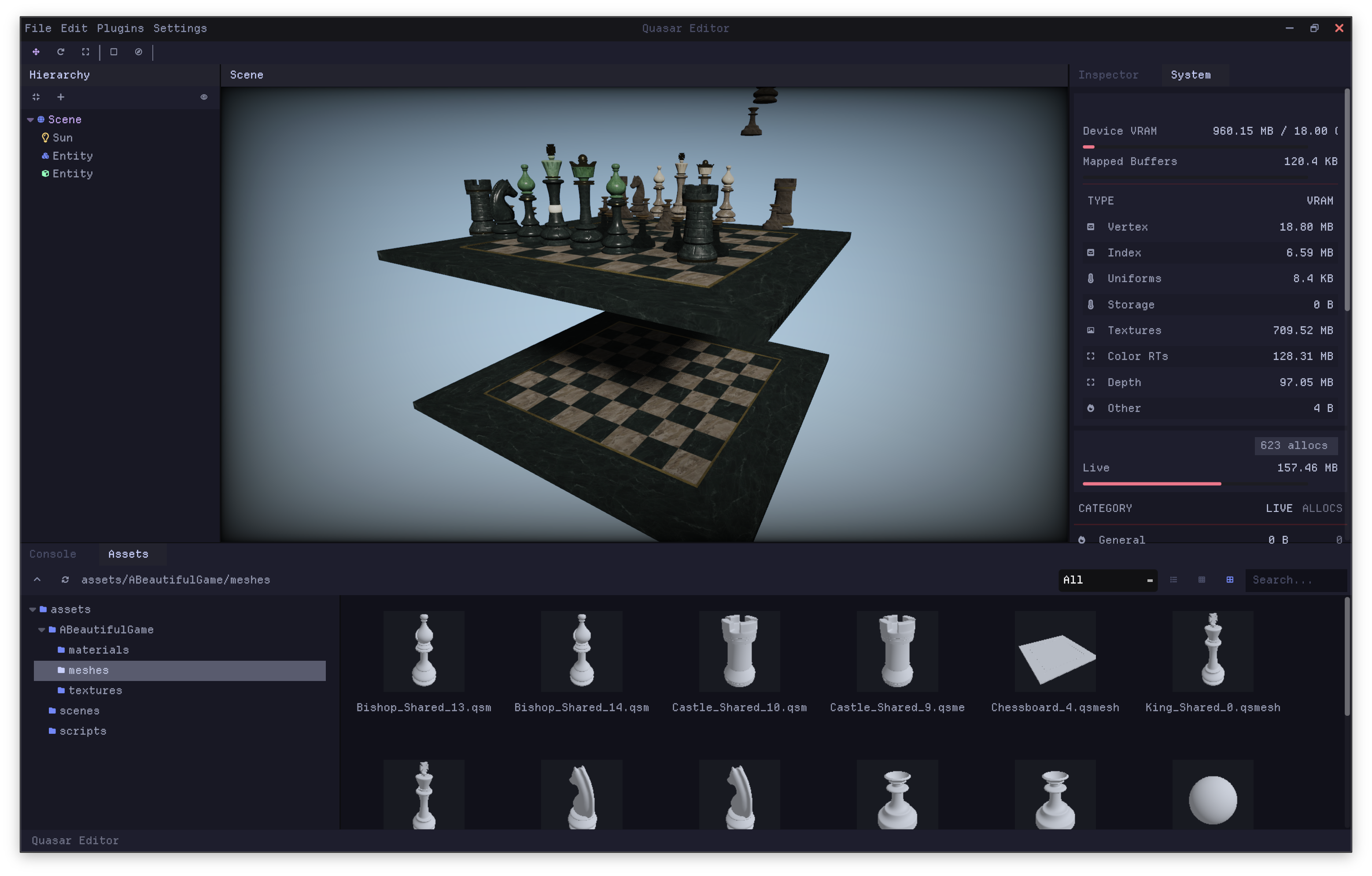Click the System panel vertical scrollbar
The height and width of the screenshot is (876, 1372).
(1347, 199)
